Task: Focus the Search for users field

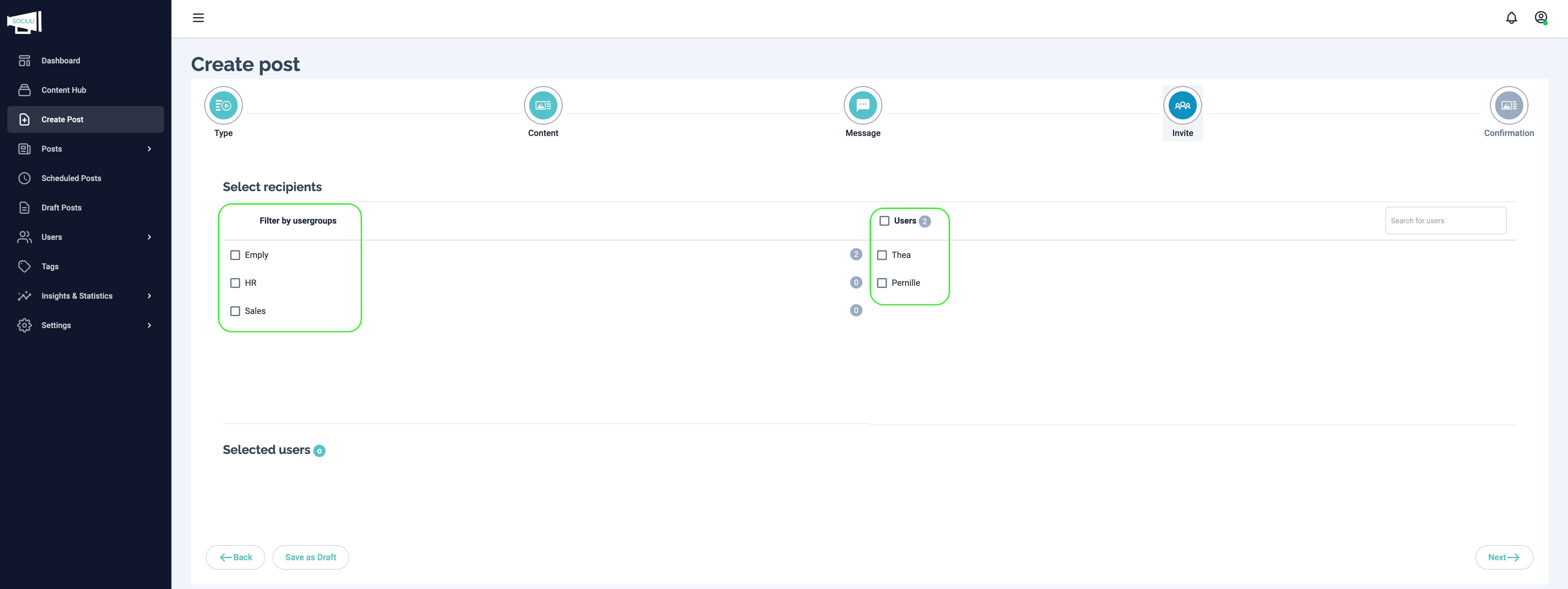Action: pos(1445,221)
